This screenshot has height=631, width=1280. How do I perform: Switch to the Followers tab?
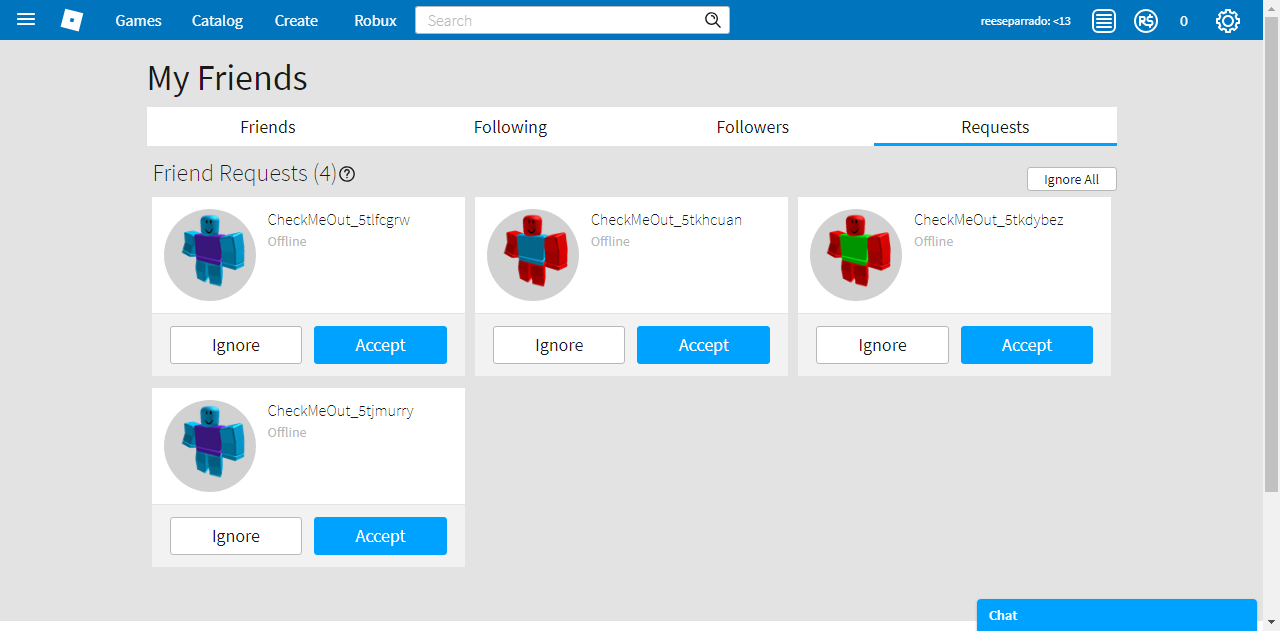coord(752,127)
